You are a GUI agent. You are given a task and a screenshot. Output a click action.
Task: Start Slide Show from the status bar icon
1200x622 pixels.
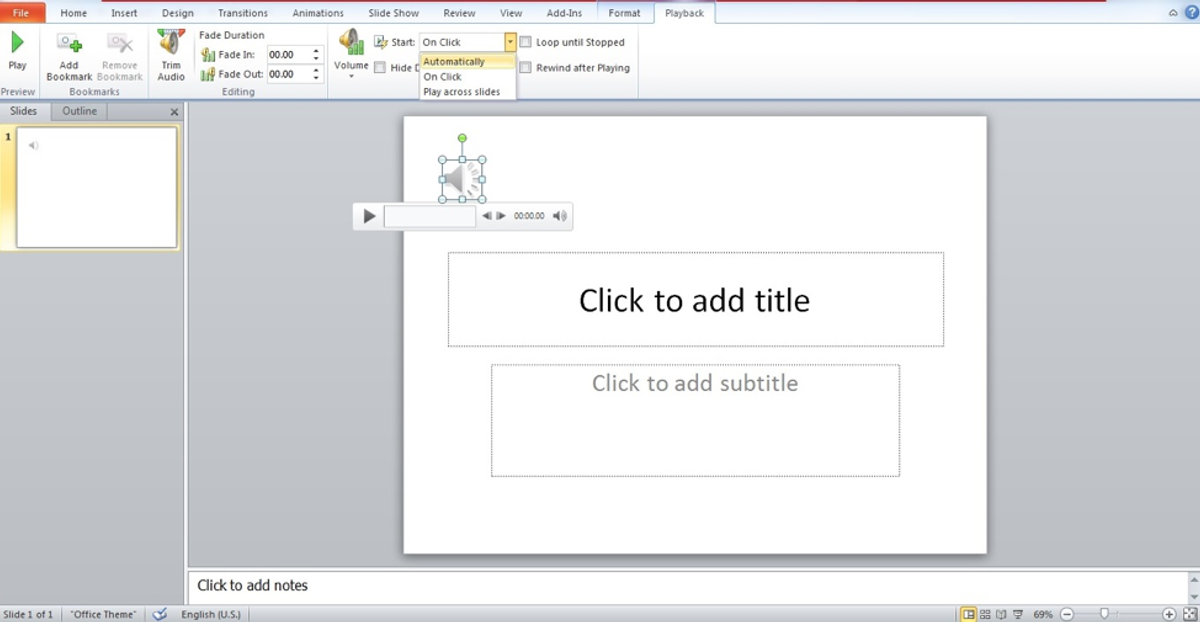click(x=1016, y=614)
